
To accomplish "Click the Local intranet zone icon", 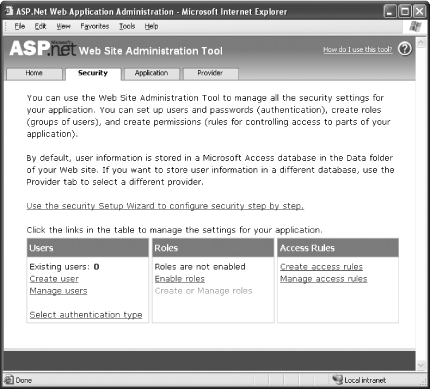I will pyautogui.click(x=337, y=379).
